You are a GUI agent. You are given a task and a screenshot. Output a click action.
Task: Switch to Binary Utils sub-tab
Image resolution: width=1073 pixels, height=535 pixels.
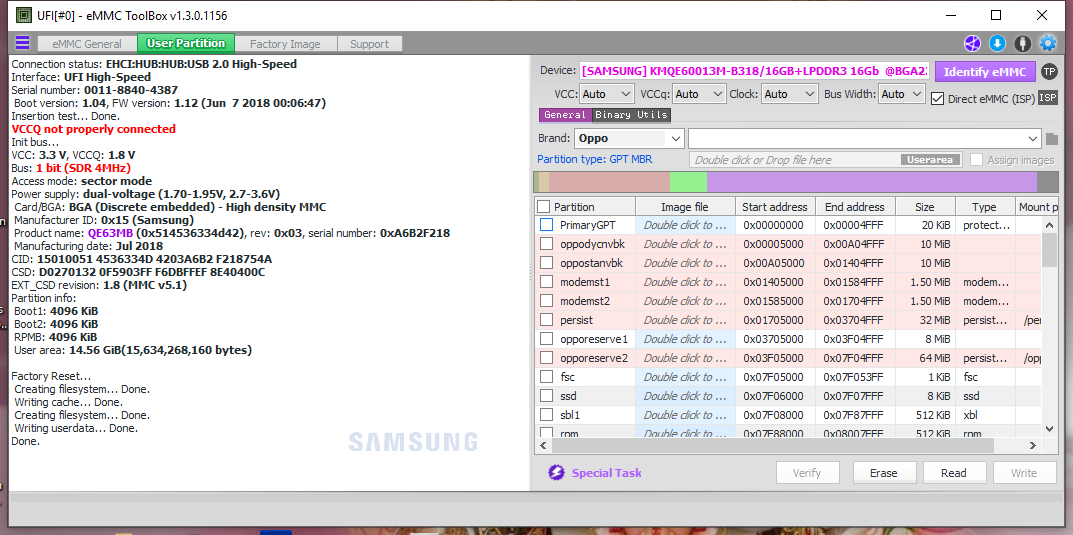coord(631,115)
